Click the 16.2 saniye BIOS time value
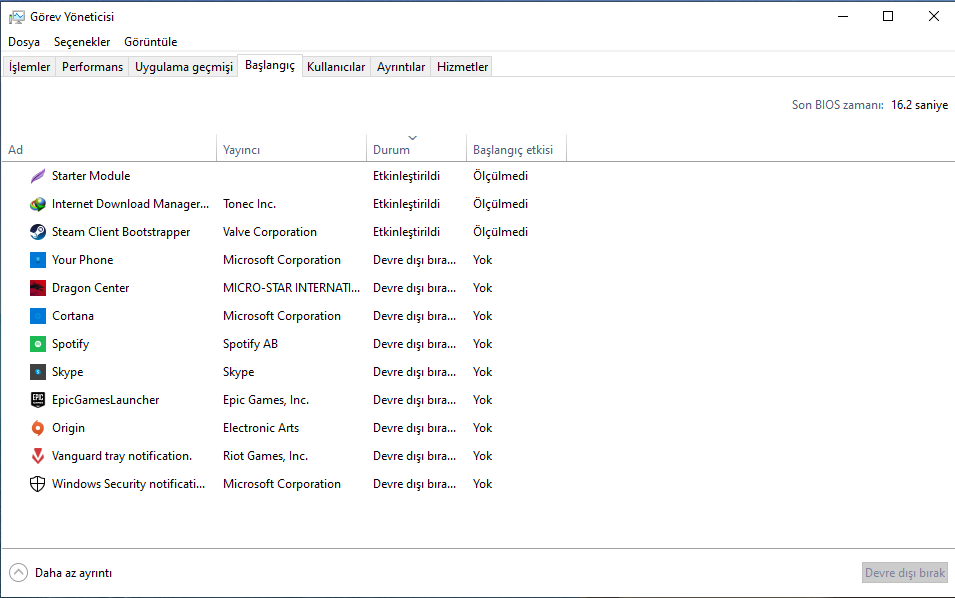Viewport: 955px width, 598px height. (920, 105)
